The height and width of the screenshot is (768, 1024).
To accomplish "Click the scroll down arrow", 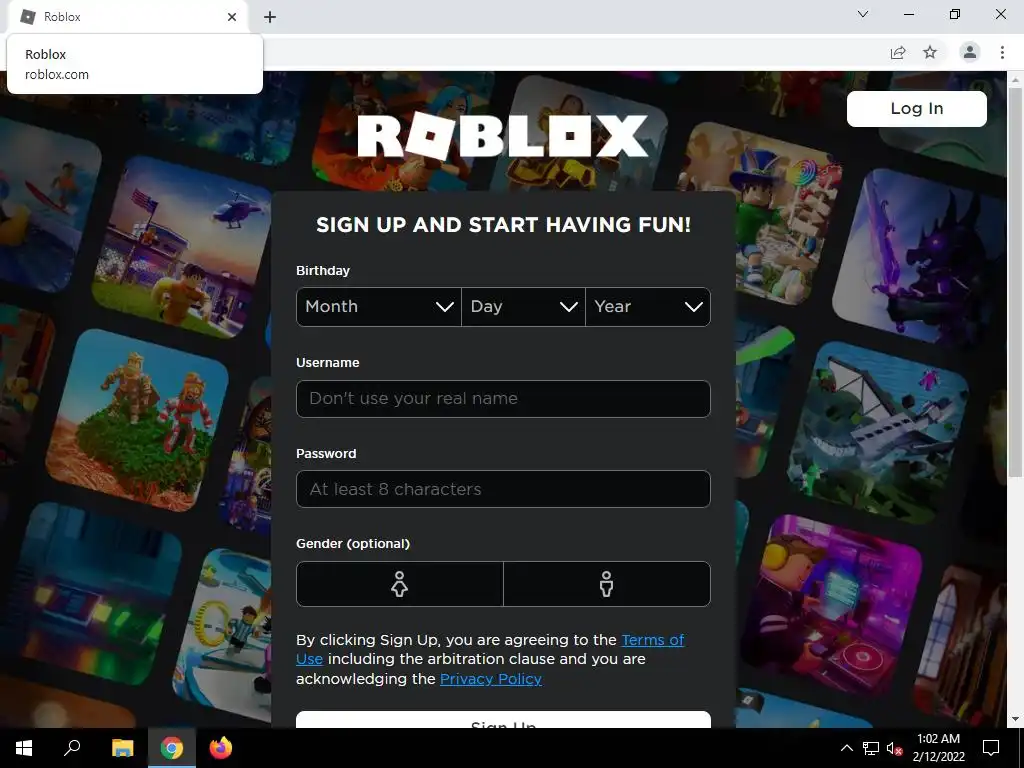I will [1015, 720].
